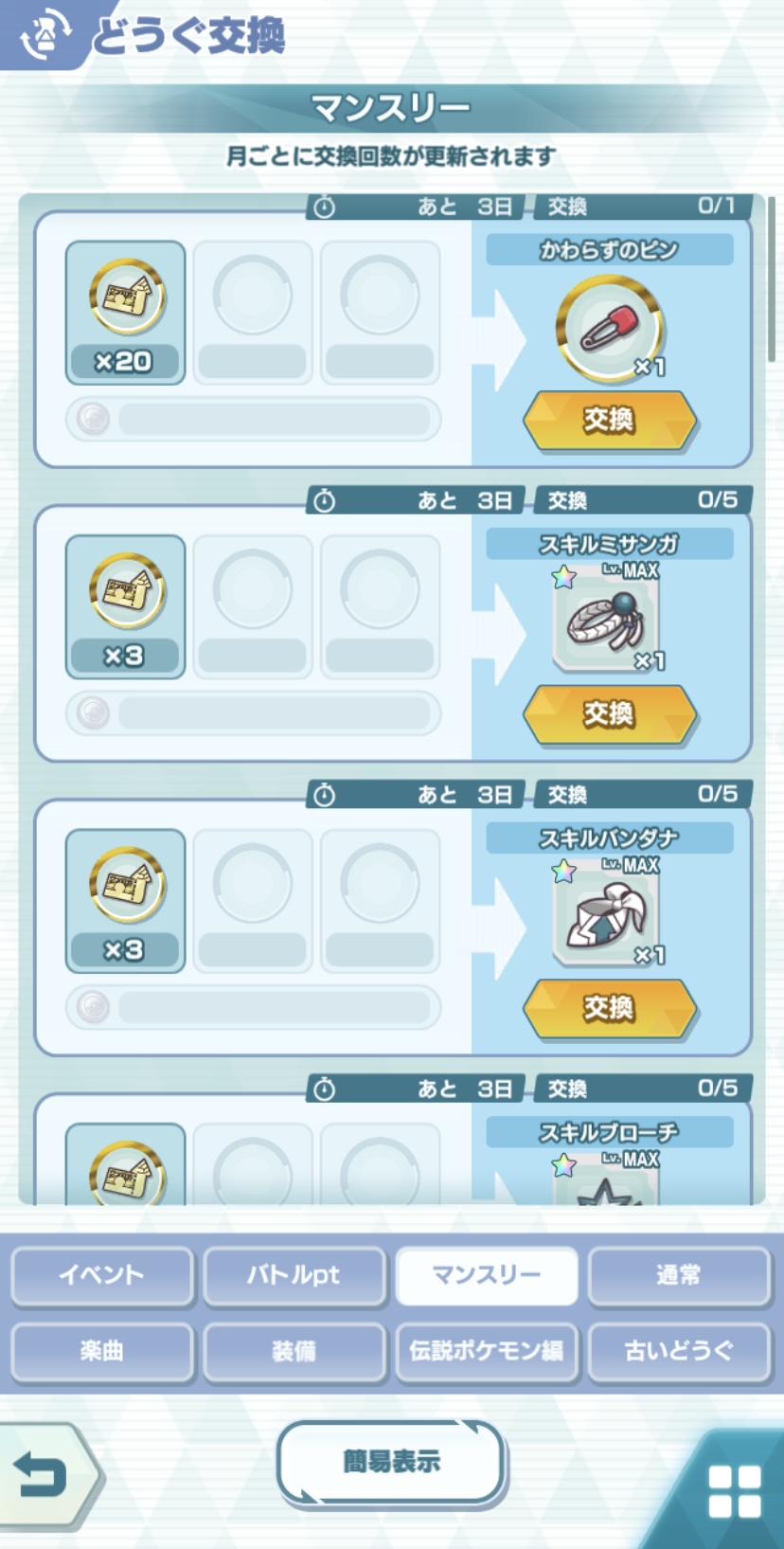Click 交換 button for スキルバンダナ
The width and height of the screenshot is (784, 1549).
[610, 1008]
